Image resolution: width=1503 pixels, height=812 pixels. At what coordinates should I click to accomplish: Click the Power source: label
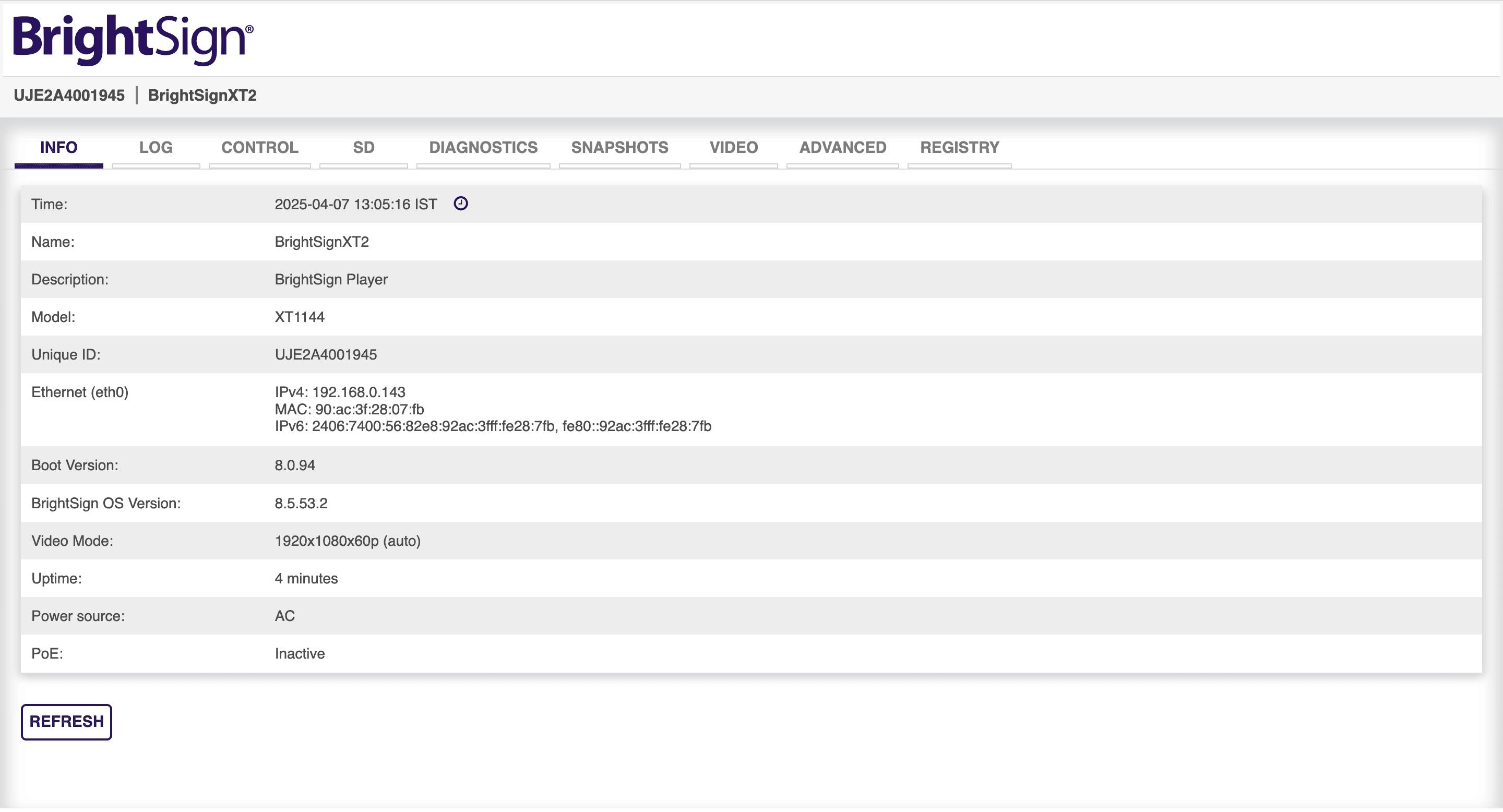[x=78, y=616]
